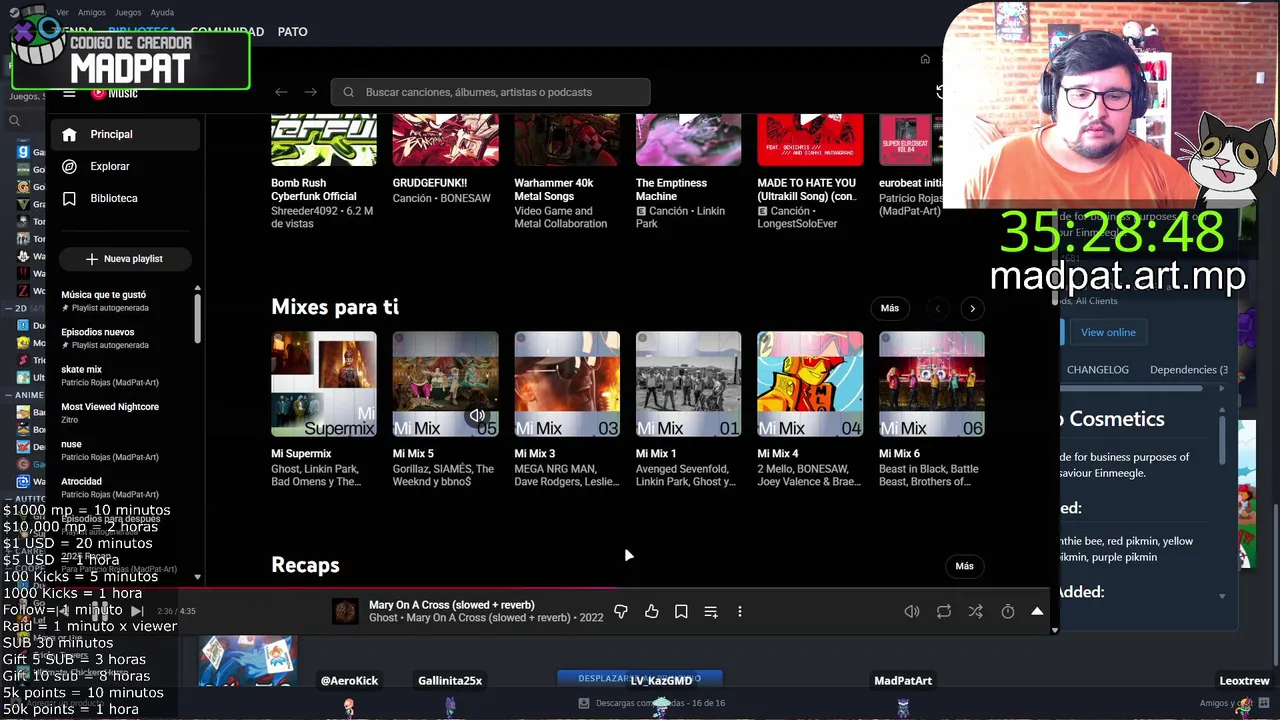Open Steam COMUNIDAD tab
Viewport: 1280px width, 720px height.
(228, 32)
